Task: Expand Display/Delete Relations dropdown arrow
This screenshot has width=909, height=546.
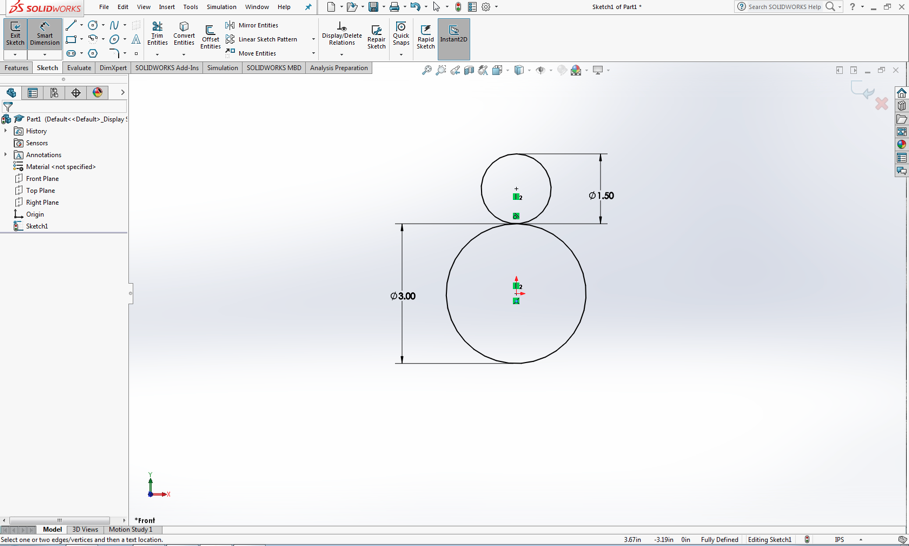Action: 341,54
